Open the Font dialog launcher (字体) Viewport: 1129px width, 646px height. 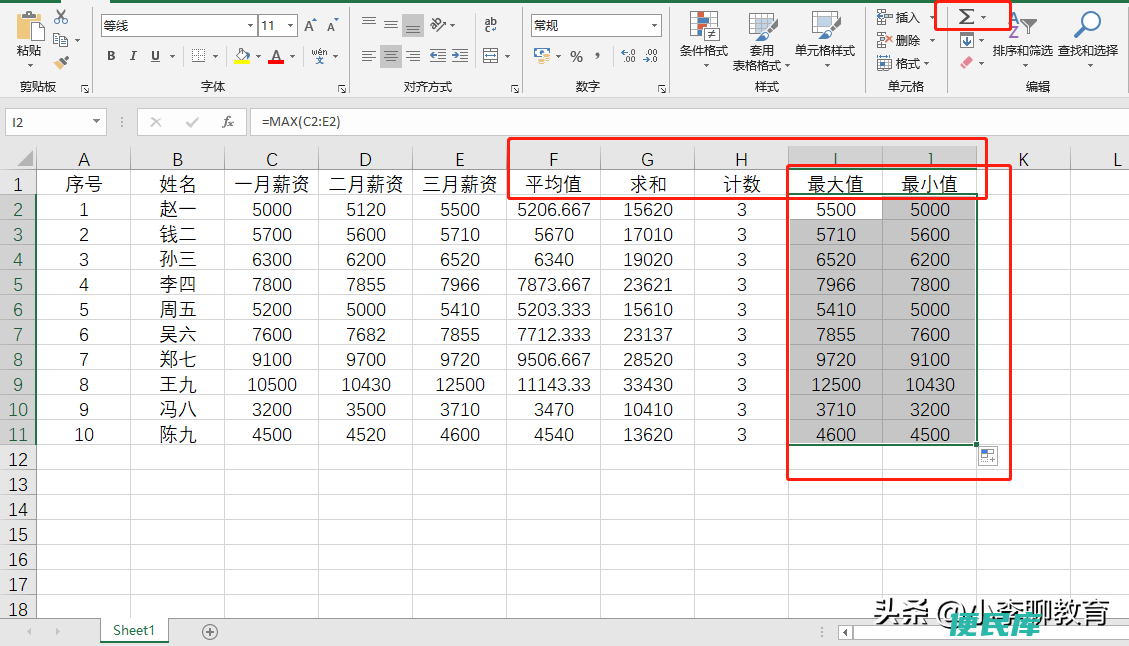[x=341, y=89]
